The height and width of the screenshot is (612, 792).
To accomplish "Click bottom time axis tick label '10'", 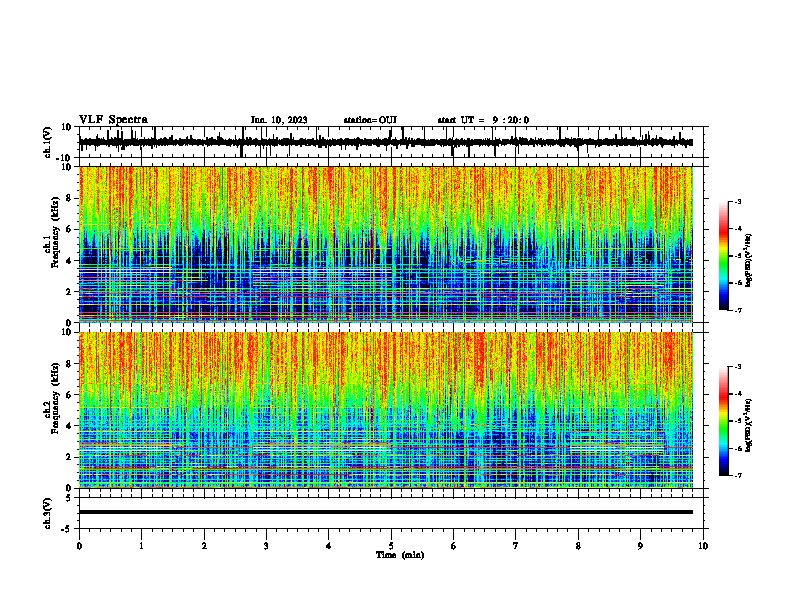I will tap(703, 546).
